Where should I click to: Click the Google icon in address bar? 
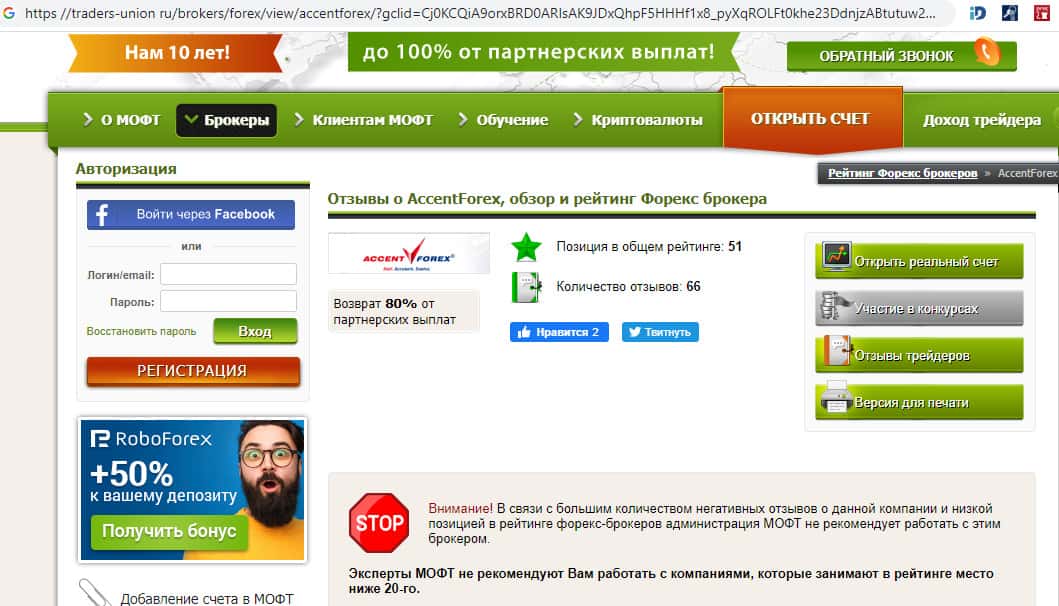pyautogui.click(x=9, y=13)
